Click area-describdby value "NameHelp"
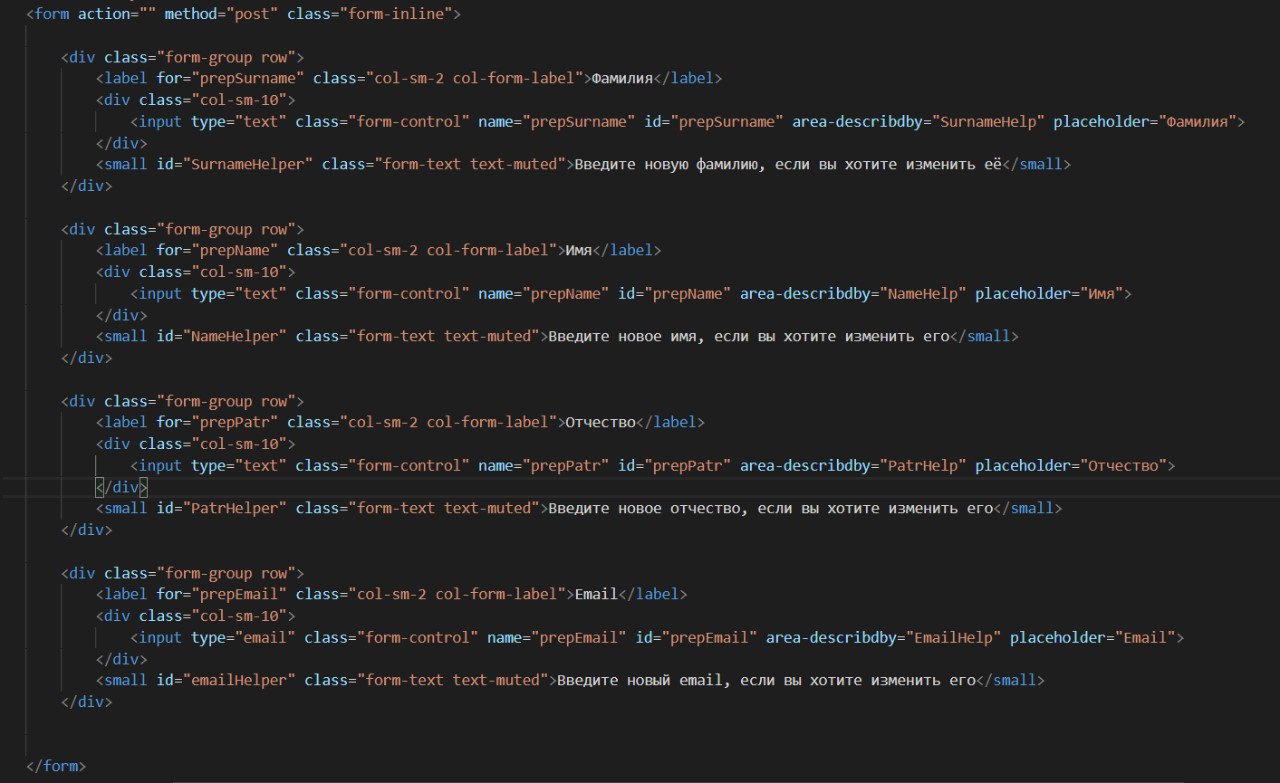Image resolution: width=1280 pixels, height=783 pixels. (922, 293)
